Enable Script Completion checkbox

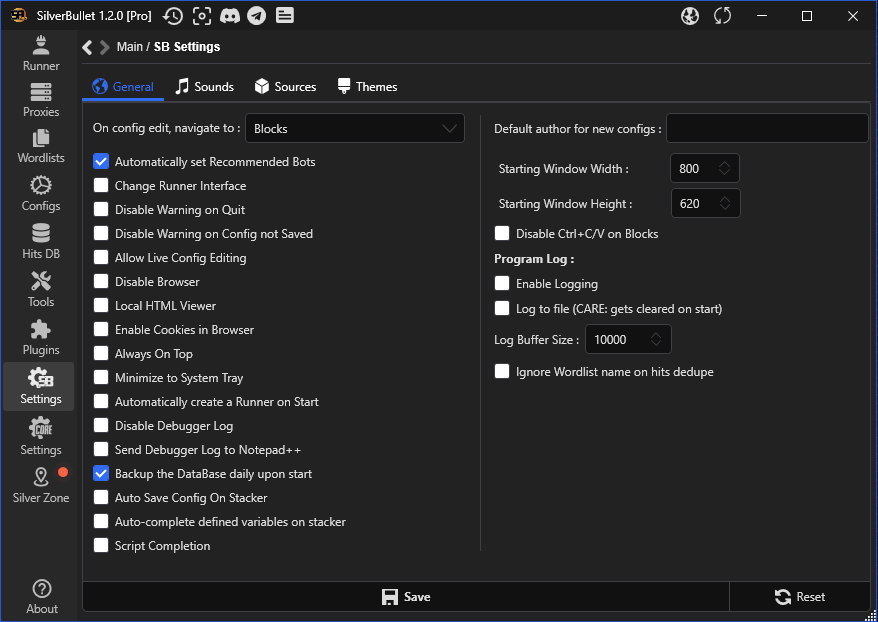101,546
